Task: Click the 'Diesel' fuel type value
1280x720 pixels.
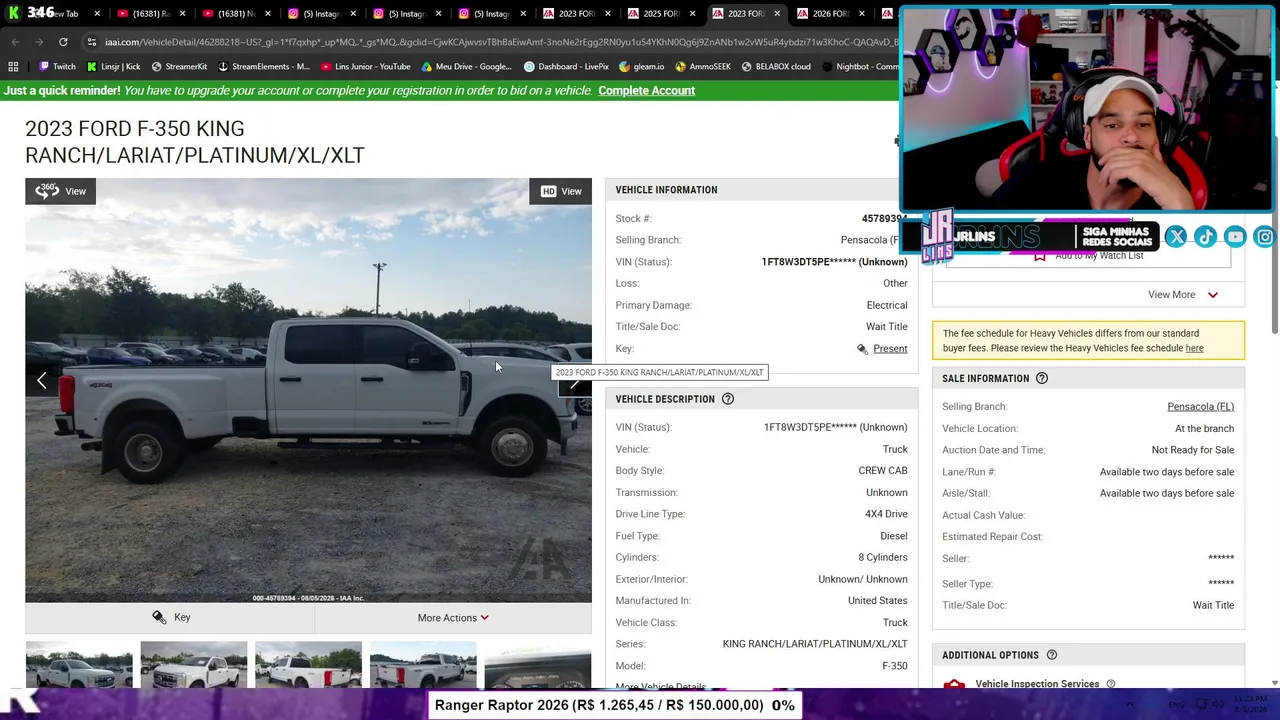Action: click(x=894, y=536)
